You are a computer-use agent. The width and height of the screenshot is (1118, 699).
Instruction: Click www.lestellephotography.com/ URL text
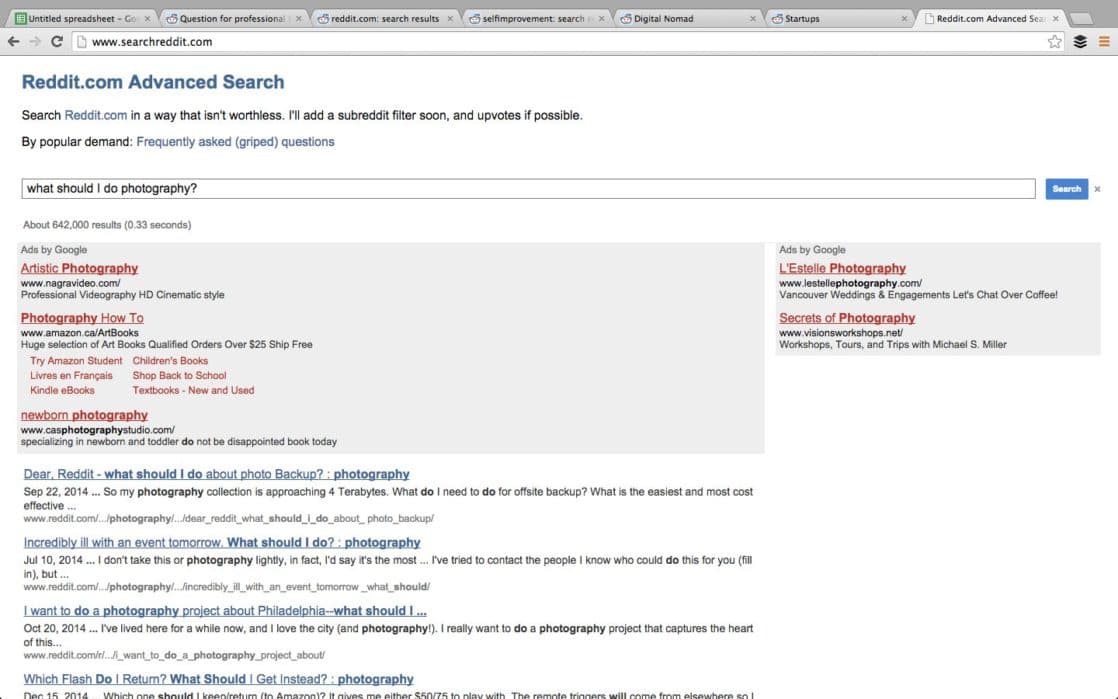coord(850,283)
